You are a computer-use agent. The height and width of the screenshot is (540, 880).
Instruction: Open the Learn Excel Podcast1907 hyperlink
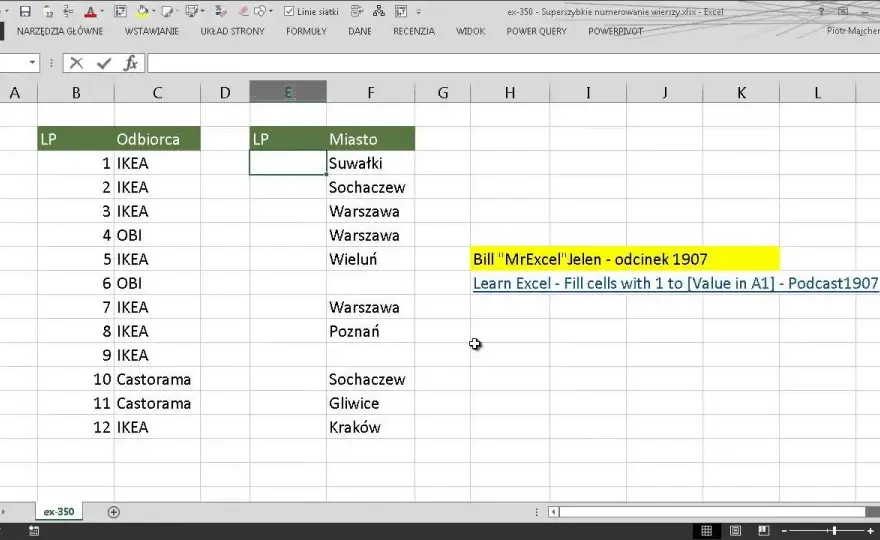tap(675, 283)
